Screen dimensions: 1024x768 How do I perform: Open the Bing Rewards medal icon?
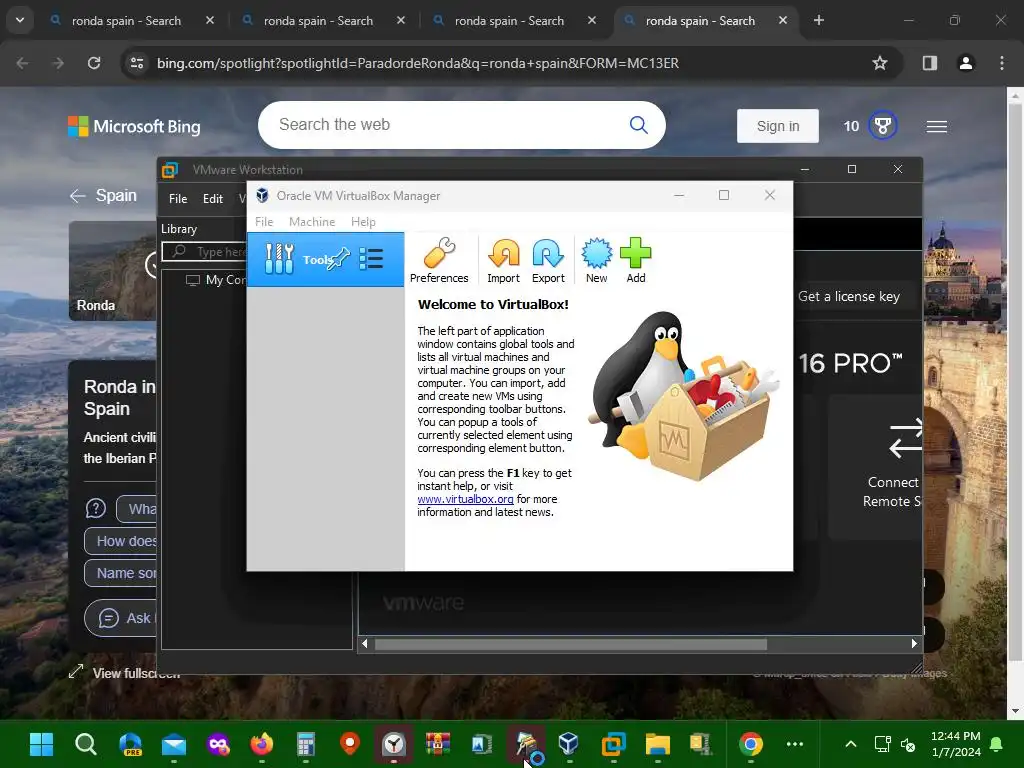point(882,125)
